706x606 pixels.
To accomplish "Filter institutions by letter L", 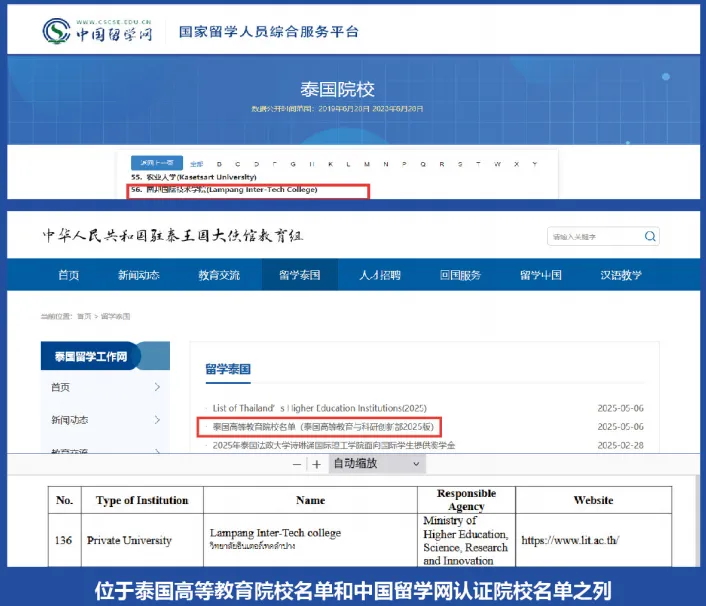I will point(348,164).
